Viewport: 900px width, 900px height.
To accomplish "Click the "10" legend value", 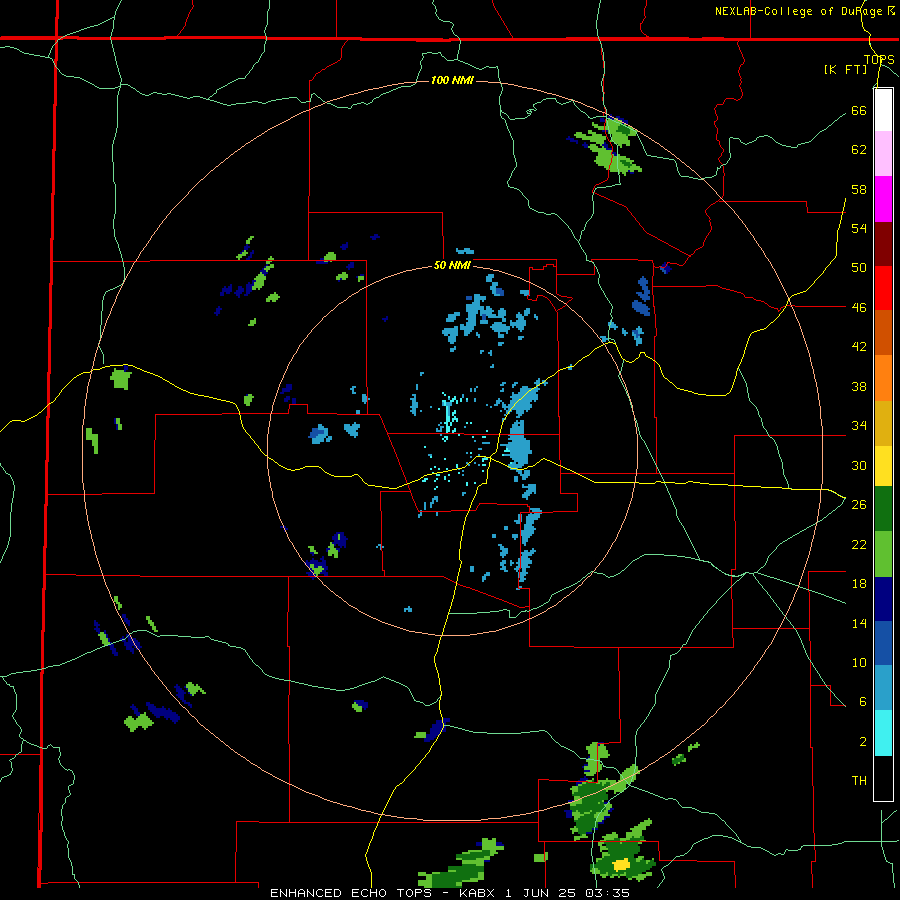I will click(859, 662).
